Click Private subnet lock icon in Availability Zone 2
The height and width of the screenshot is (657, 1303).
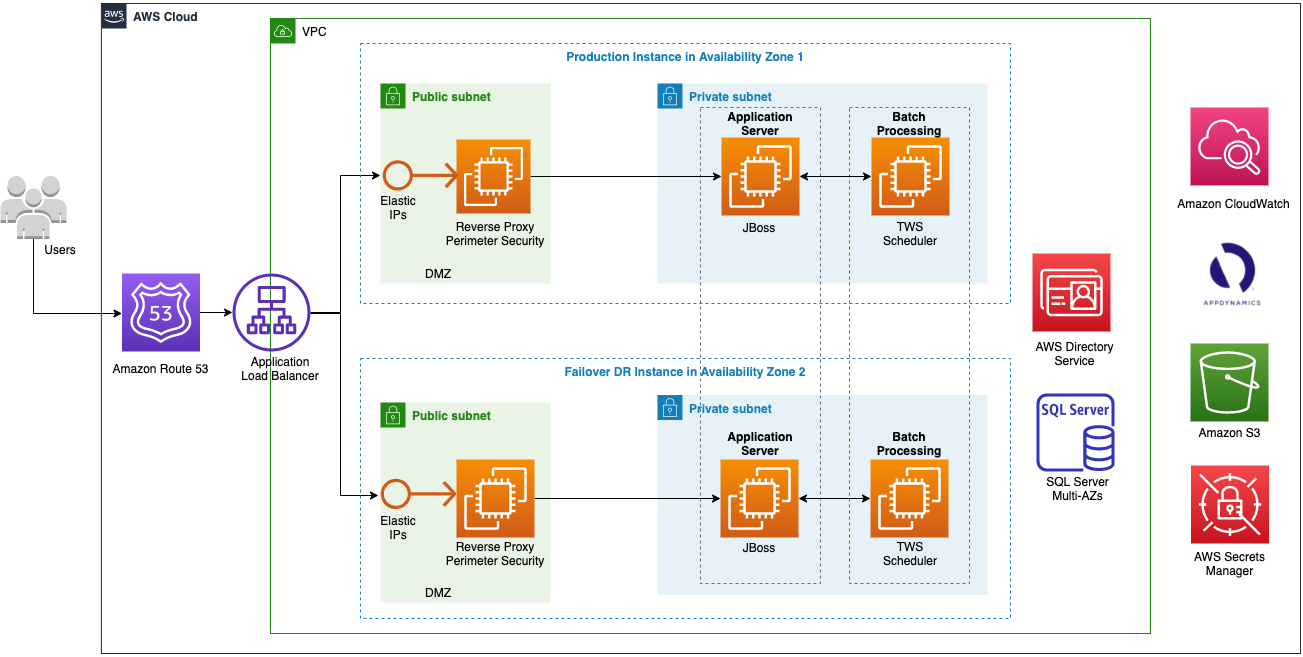coord(669,407)
